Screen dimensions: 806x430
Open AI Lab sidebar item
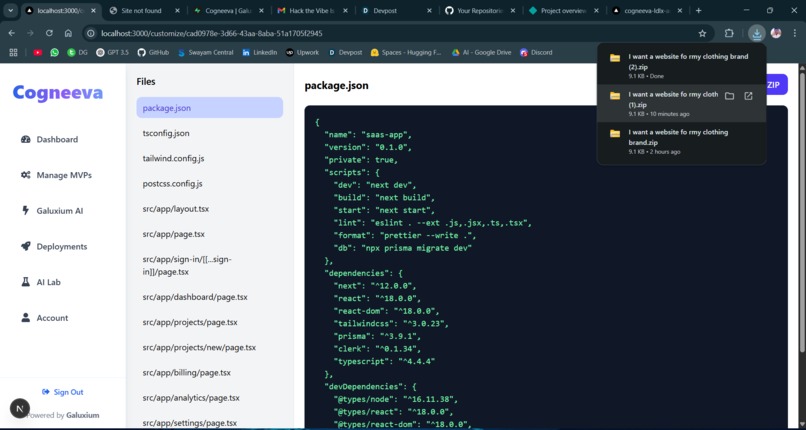click(41, 282)
